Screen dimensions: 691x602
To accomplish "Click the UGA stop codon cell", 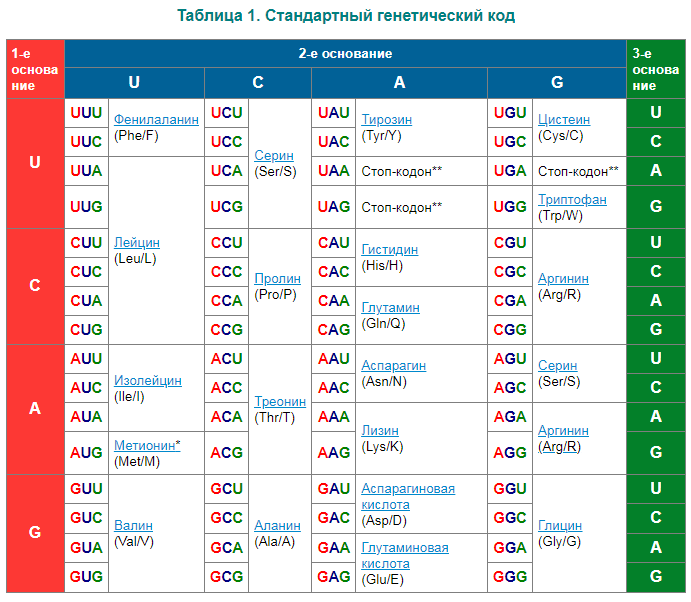I will coord(510,170).
